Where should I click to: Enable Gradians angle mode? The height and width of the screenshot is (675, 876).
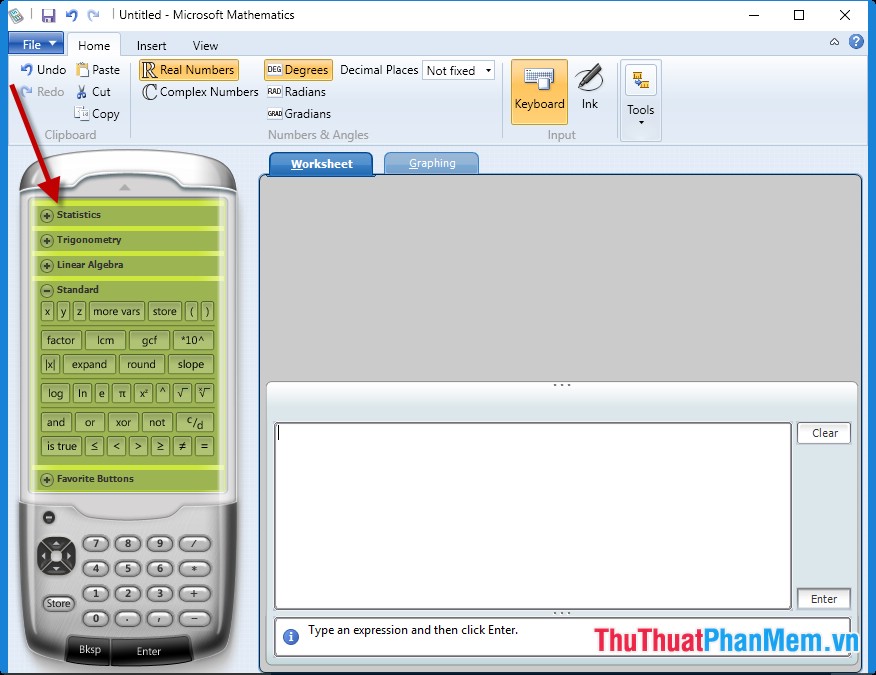pyautogui.click(x=301, y=113)
